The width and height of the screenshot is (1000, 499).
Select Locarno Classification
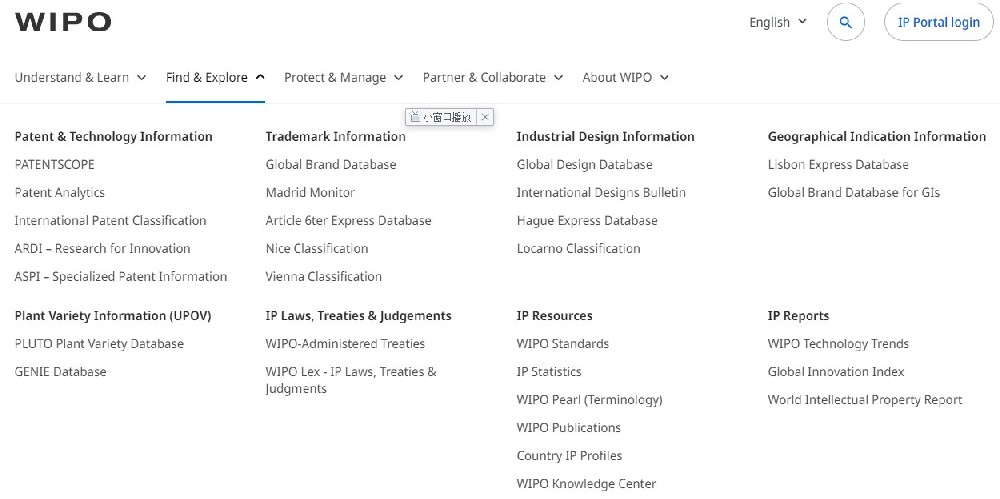click(578, 249)
